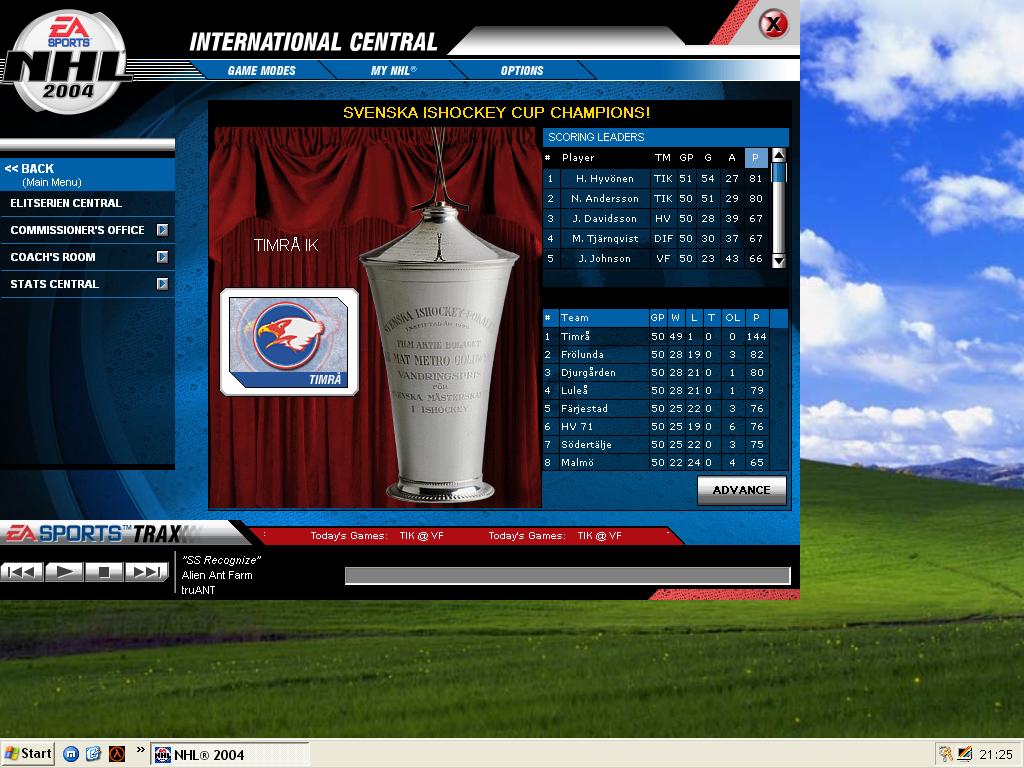Sort scoring leaders by the G column
The height and width of the screenshot is (768, 1024).
coord(708,157)
